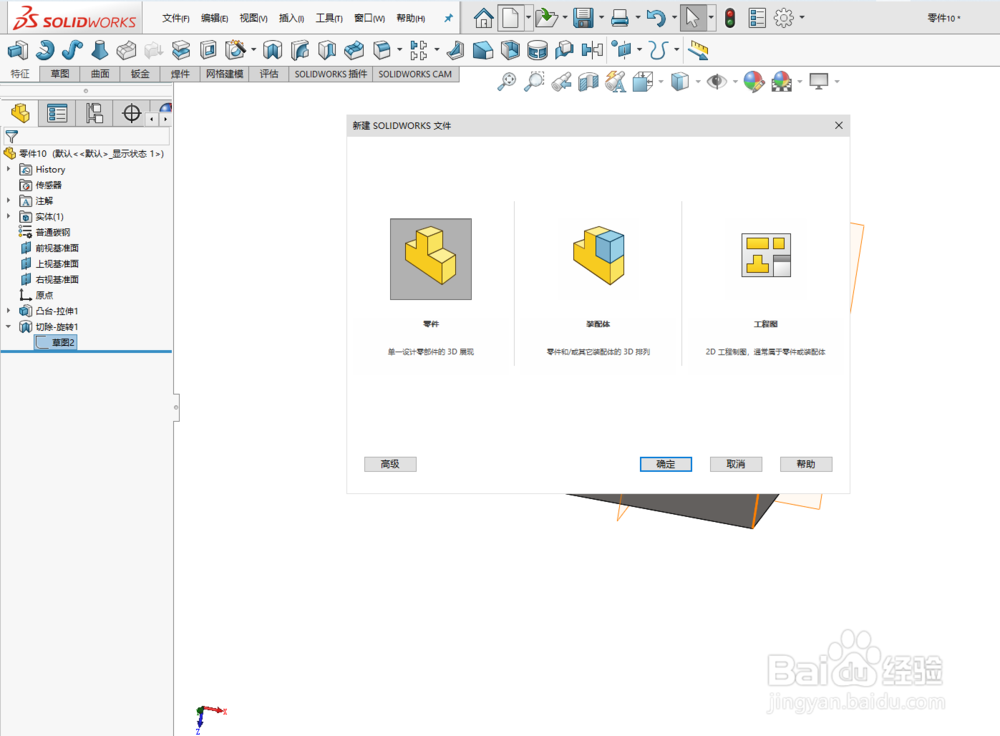The height and width of the screenshot is (736, 1000).
Task: Click the feature tree filter field
Action: [87, 136]
